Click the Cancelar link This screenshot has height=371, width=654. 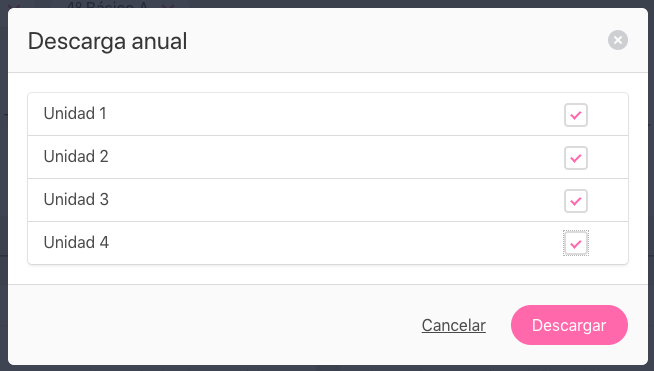454,325
